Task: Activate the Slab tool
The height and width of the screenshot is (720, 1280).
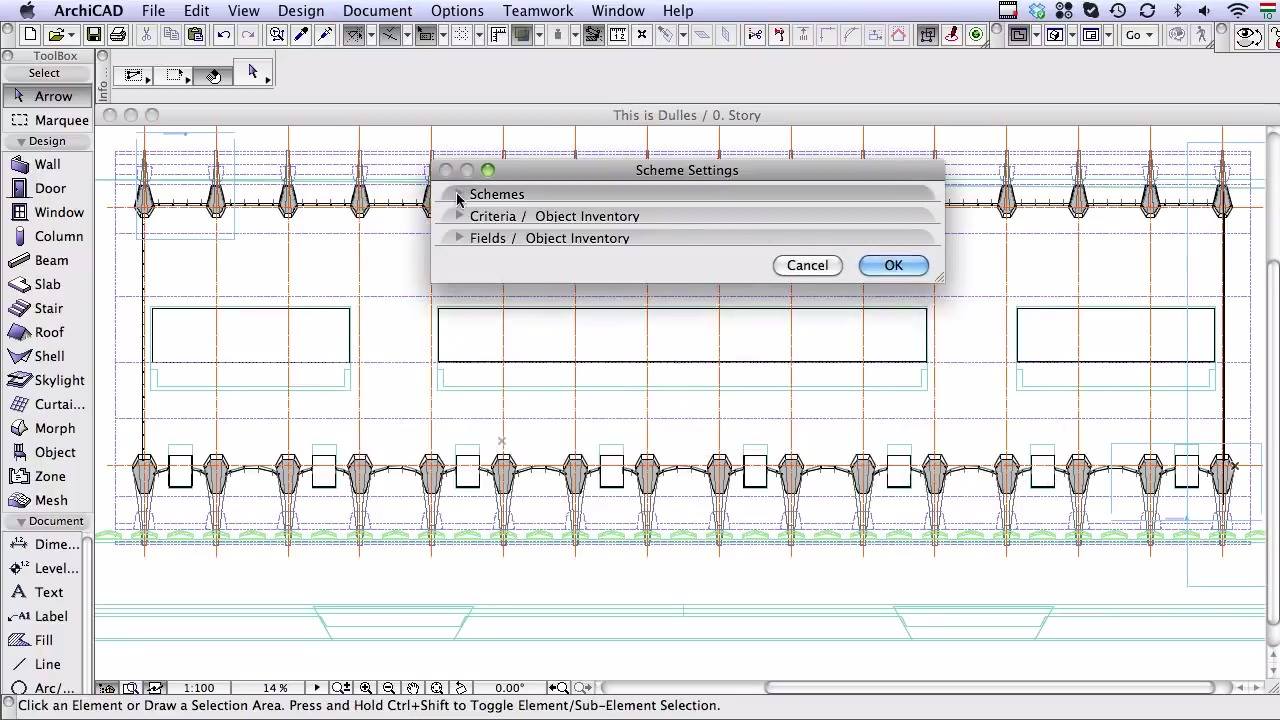Action: coord(47,284)
